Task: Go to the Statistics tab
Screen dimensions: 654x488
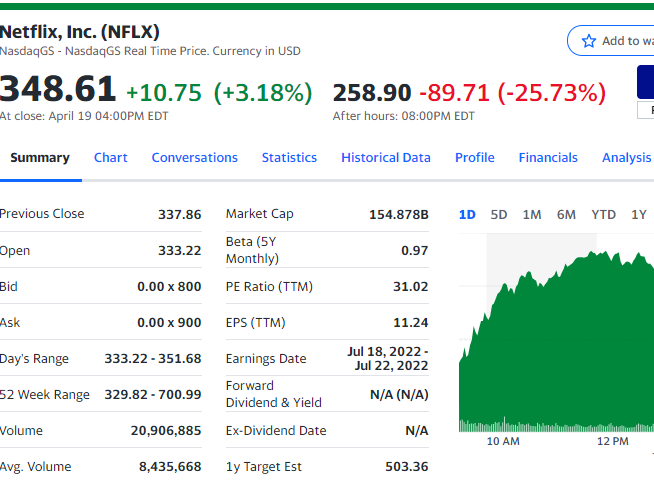Action: tap(289, 158)
